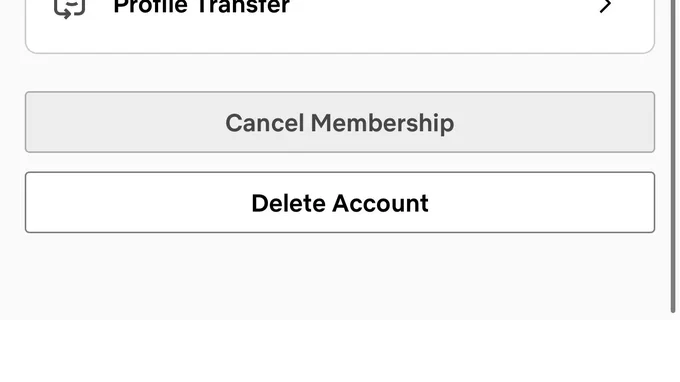Select the white outlined Delete Account option

click(x=340, y=202)
